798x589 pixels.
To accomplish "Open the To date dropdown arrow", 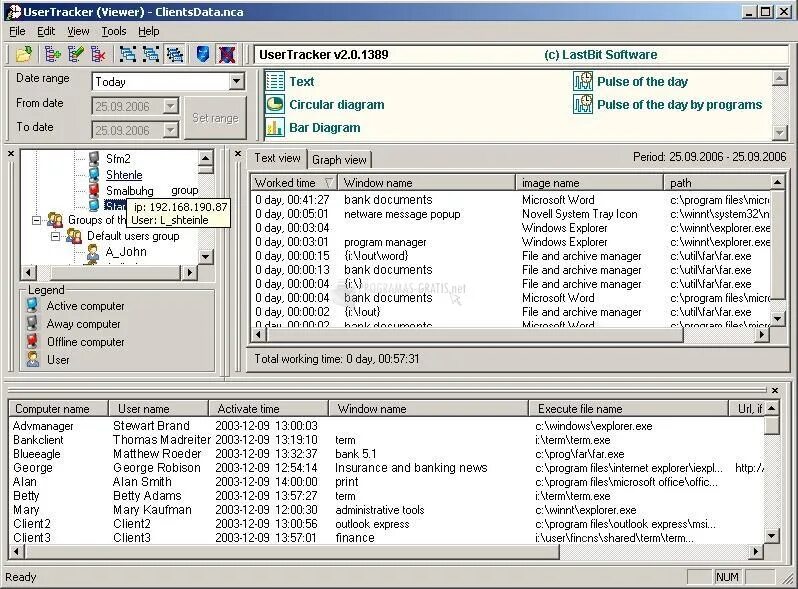I will 170,130.
